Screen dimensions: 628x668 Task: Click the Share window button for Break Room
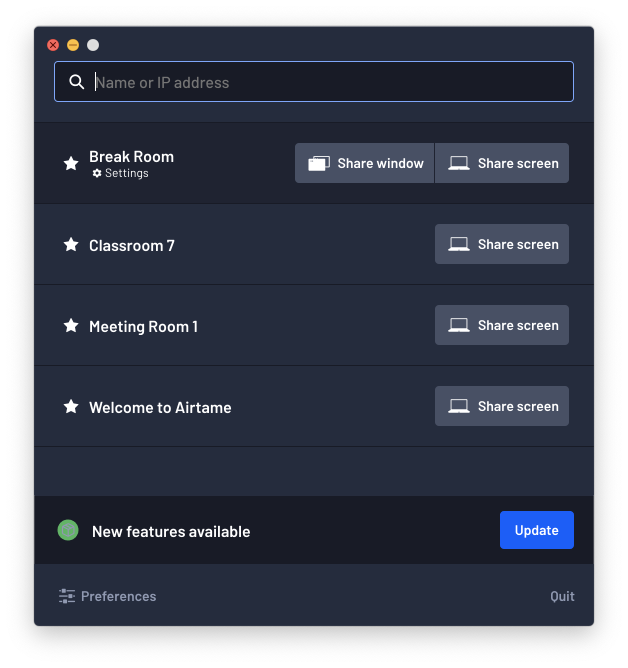364,163
